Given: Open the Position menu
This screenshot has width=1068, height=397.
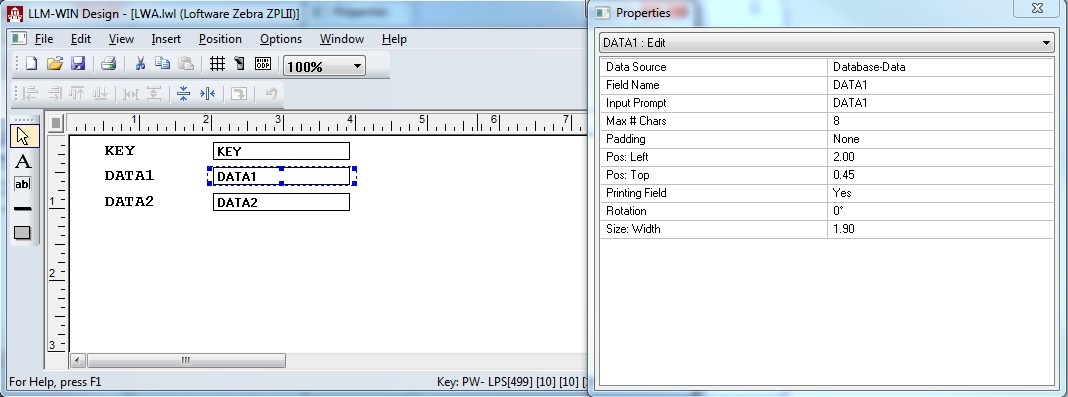Looking at the screenshot, I should 220,39.
